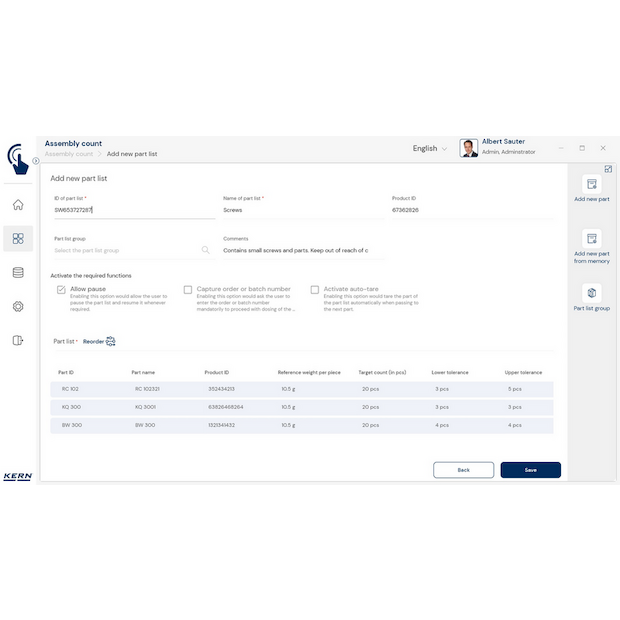Click the 5 pcs upper tolerance cell
Viewport: 620px width, 620px height.
click(x=515, y=389)
